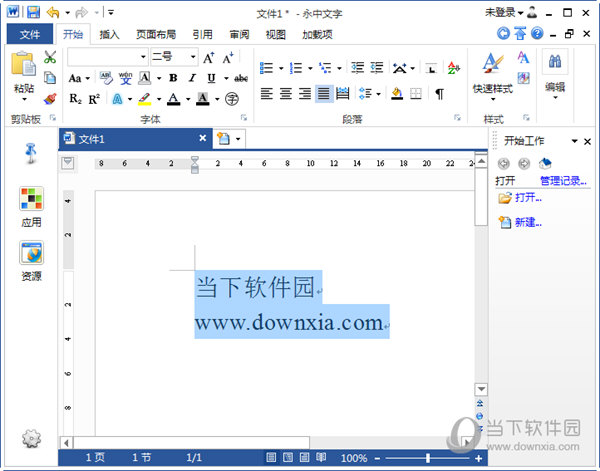Image resolution: width=600 pixels, height=471 pixels.
Task: Expand the font size 二号 dropdown
Action: tap(193, 57)
